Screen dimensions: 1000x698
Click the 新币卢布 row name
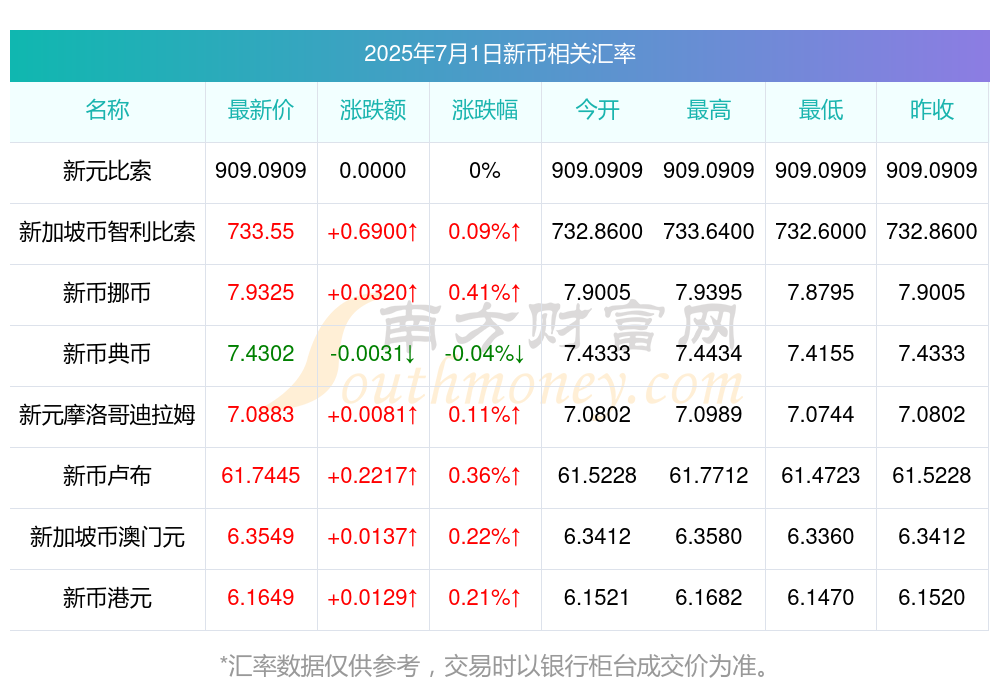coord(107,476)
